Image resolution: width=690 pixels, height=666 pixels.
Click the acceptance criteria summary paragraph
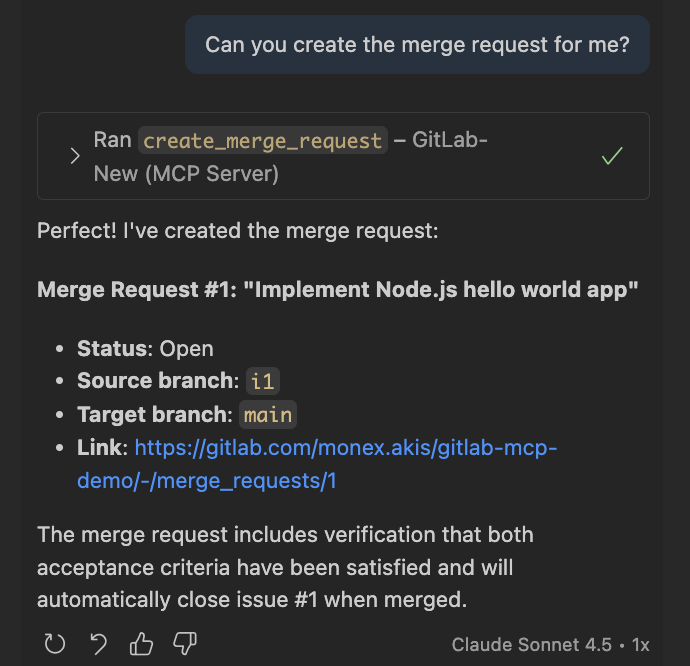[285, 568]
